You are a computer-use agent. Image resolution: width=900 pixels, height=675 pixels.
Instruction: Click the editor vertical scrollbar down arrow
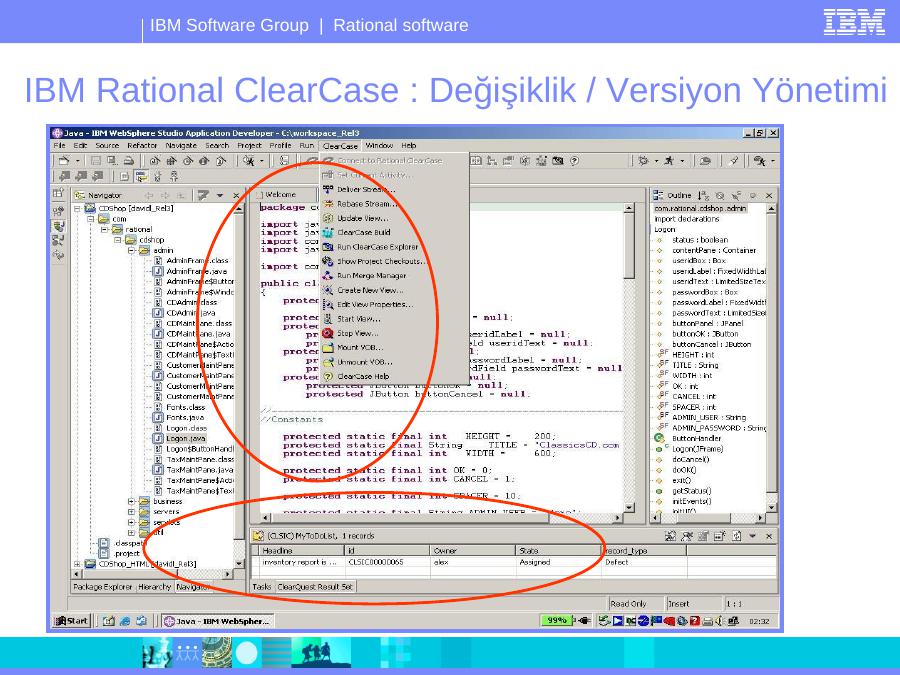pyautogui.click(x=629, y=507)
